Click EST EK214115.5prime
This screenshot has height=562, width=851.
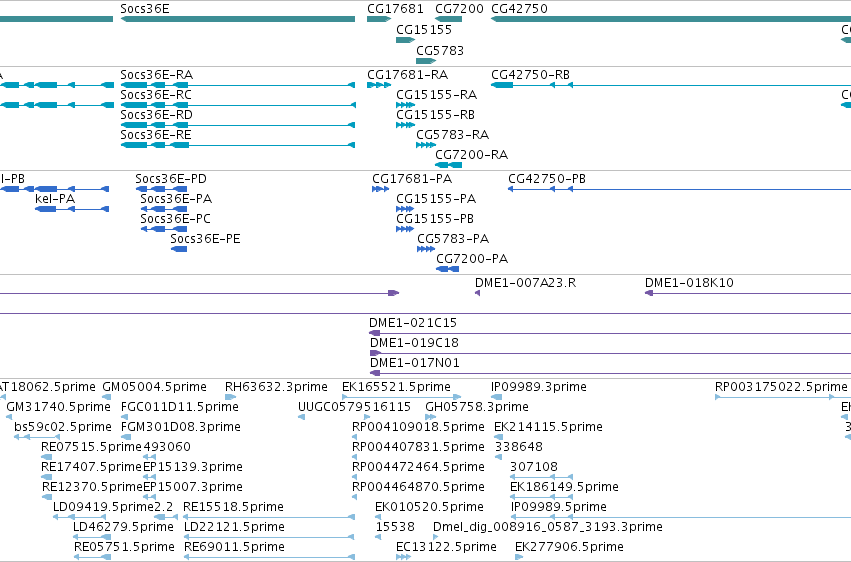(548, 427)
